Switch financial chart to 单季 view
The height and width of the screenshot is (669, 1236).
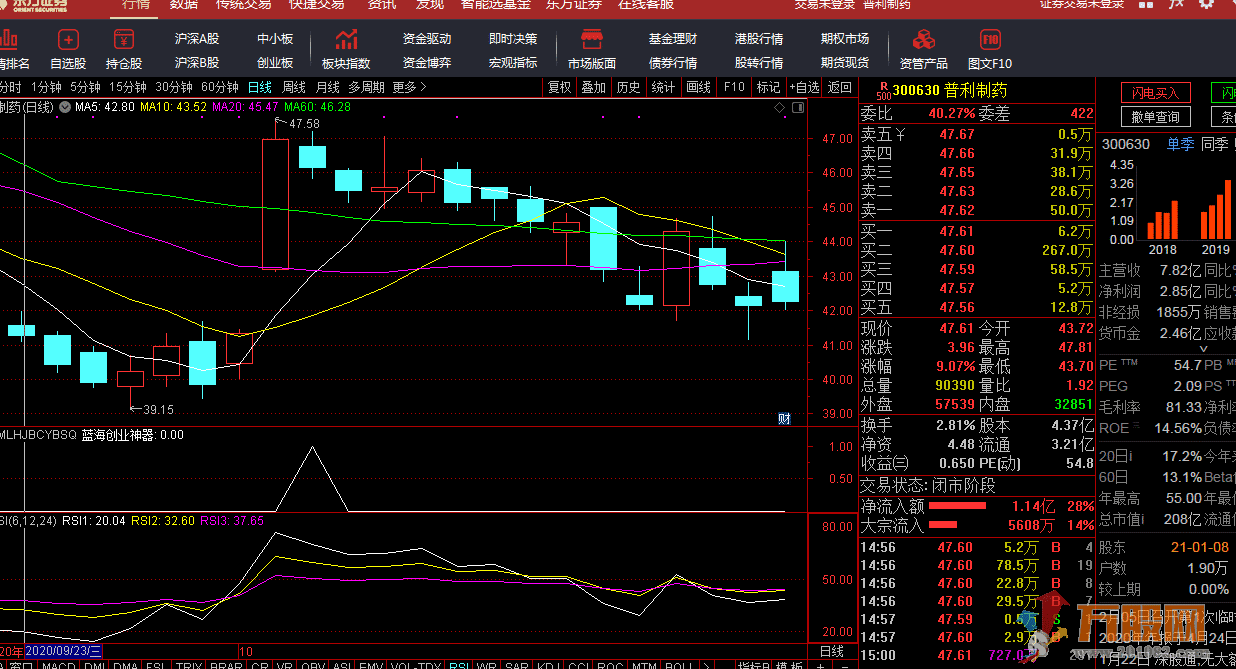coord(1180,144)
